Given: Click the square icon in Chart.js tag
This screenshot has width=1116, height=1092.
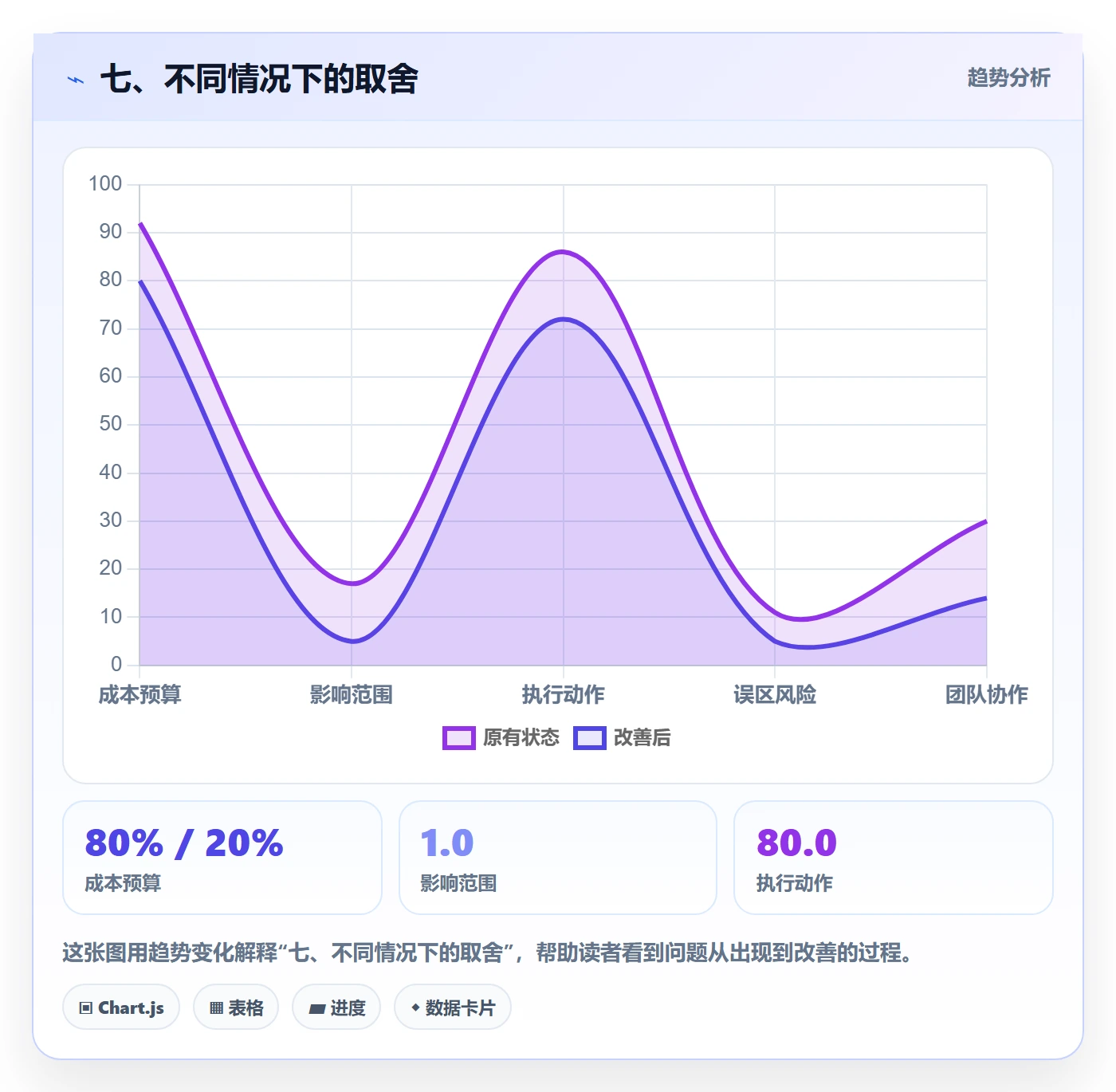Looking at the screenshot, I should pos(86,1008).
